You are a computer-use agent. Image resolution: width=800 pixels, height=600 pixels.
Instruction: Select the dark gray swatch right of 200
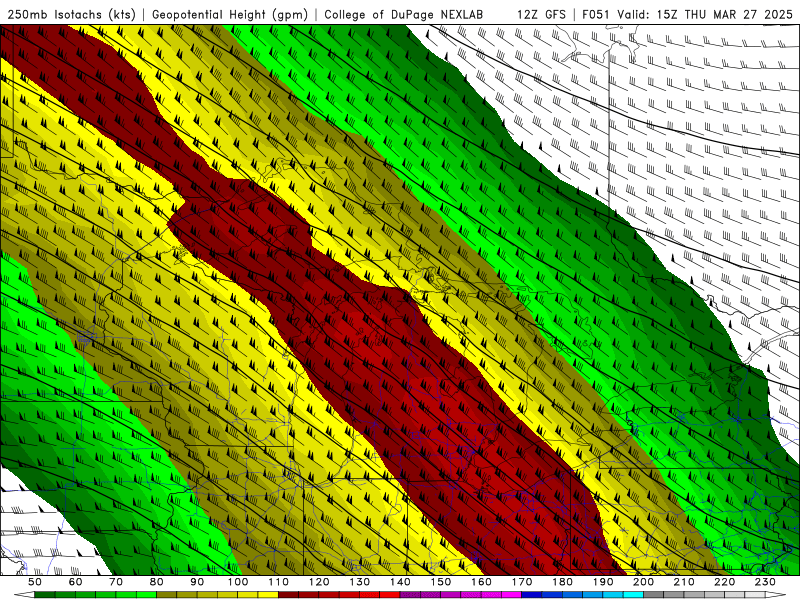654,595
